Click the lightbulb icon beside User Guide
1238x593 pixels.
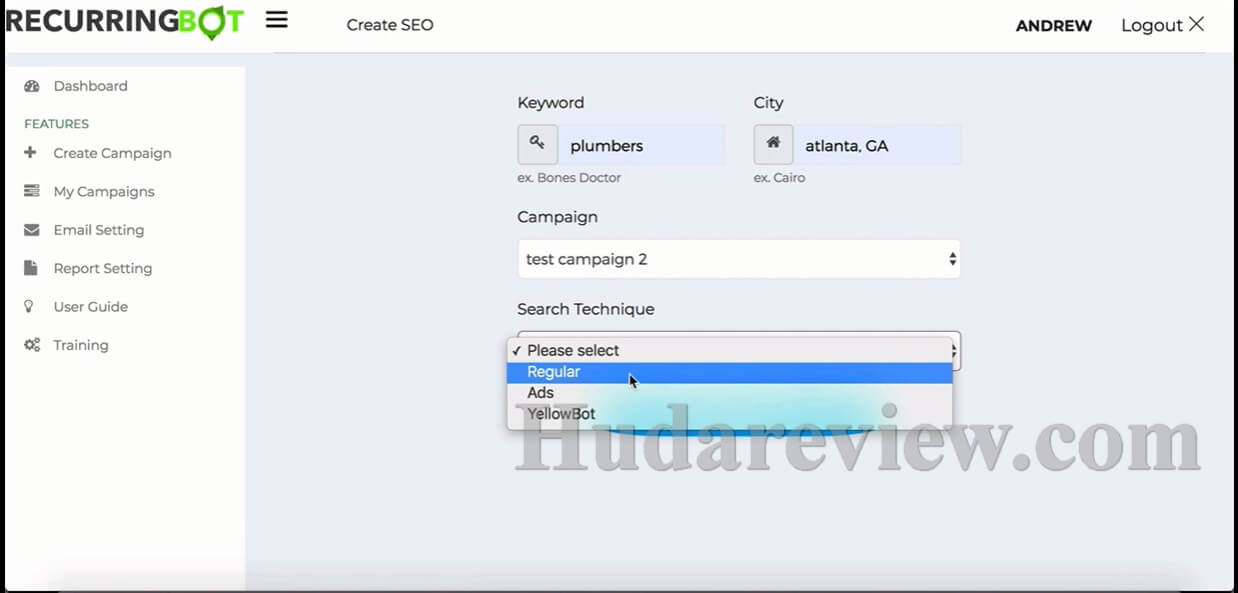(x=29, y=307)
